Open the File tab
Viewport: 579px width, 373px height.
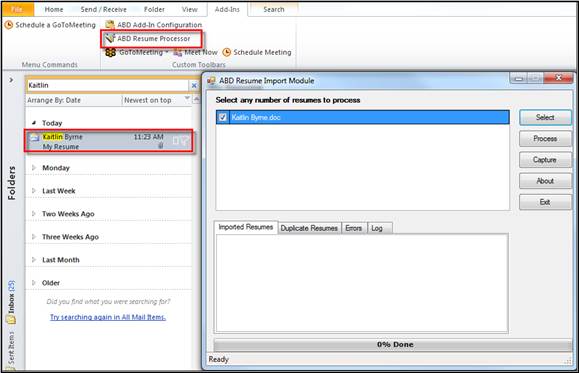tap(17, 9)
